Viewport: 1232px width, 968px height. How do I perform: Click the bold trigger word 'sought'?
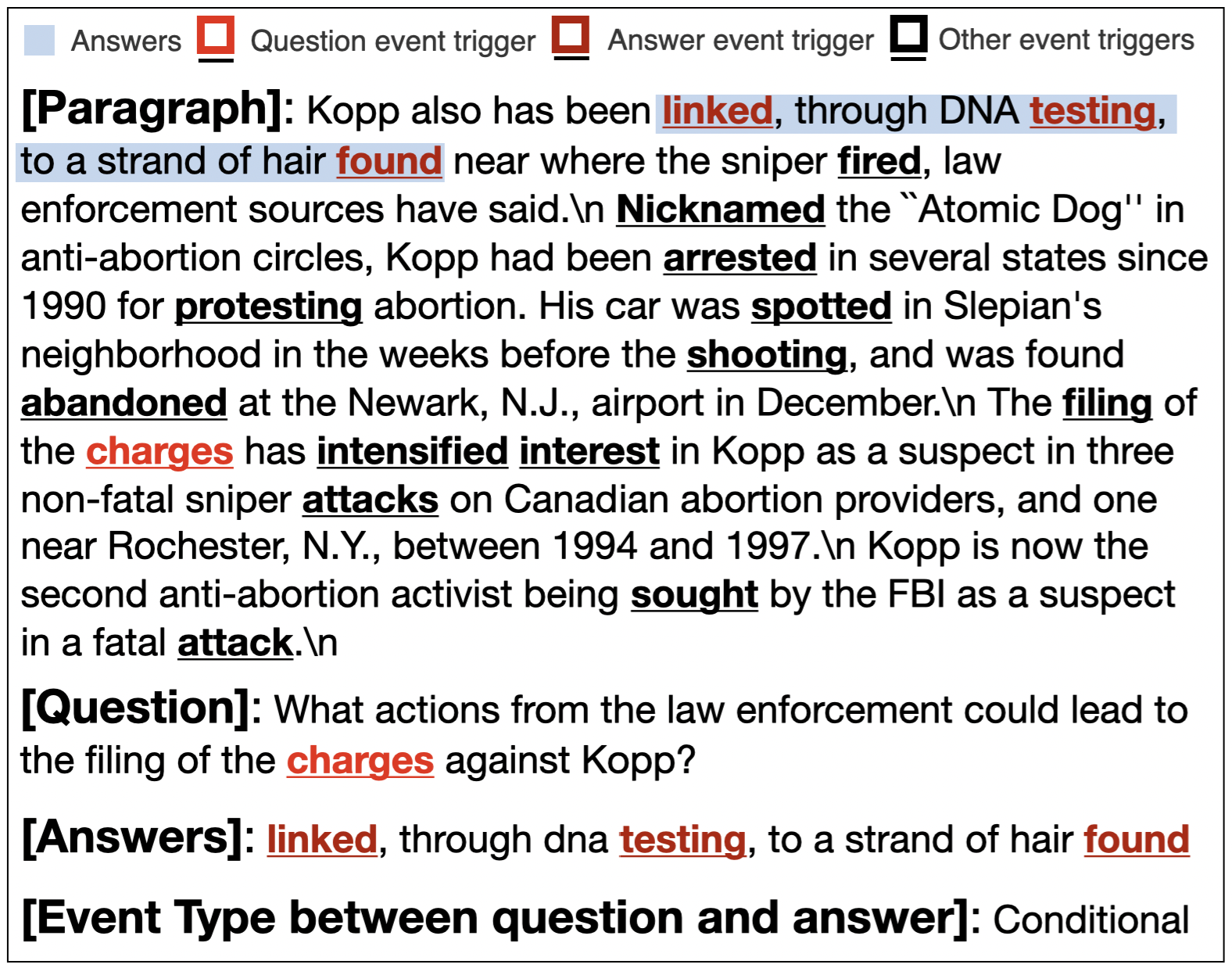(694, 595)
